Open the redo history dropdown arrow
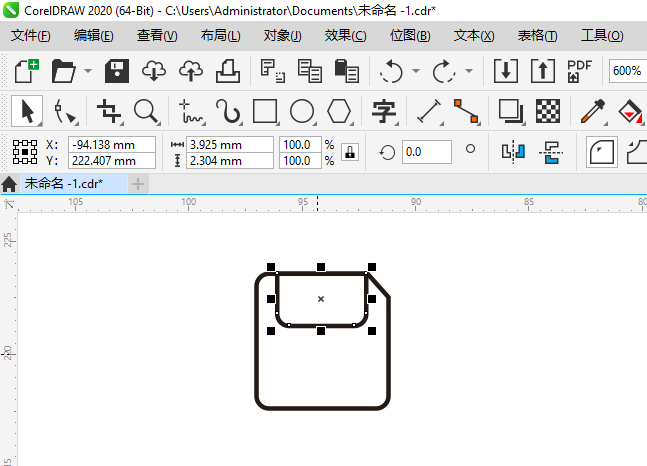Image resolution: width=647 pixels, height=466 pixels. point(469,71)
